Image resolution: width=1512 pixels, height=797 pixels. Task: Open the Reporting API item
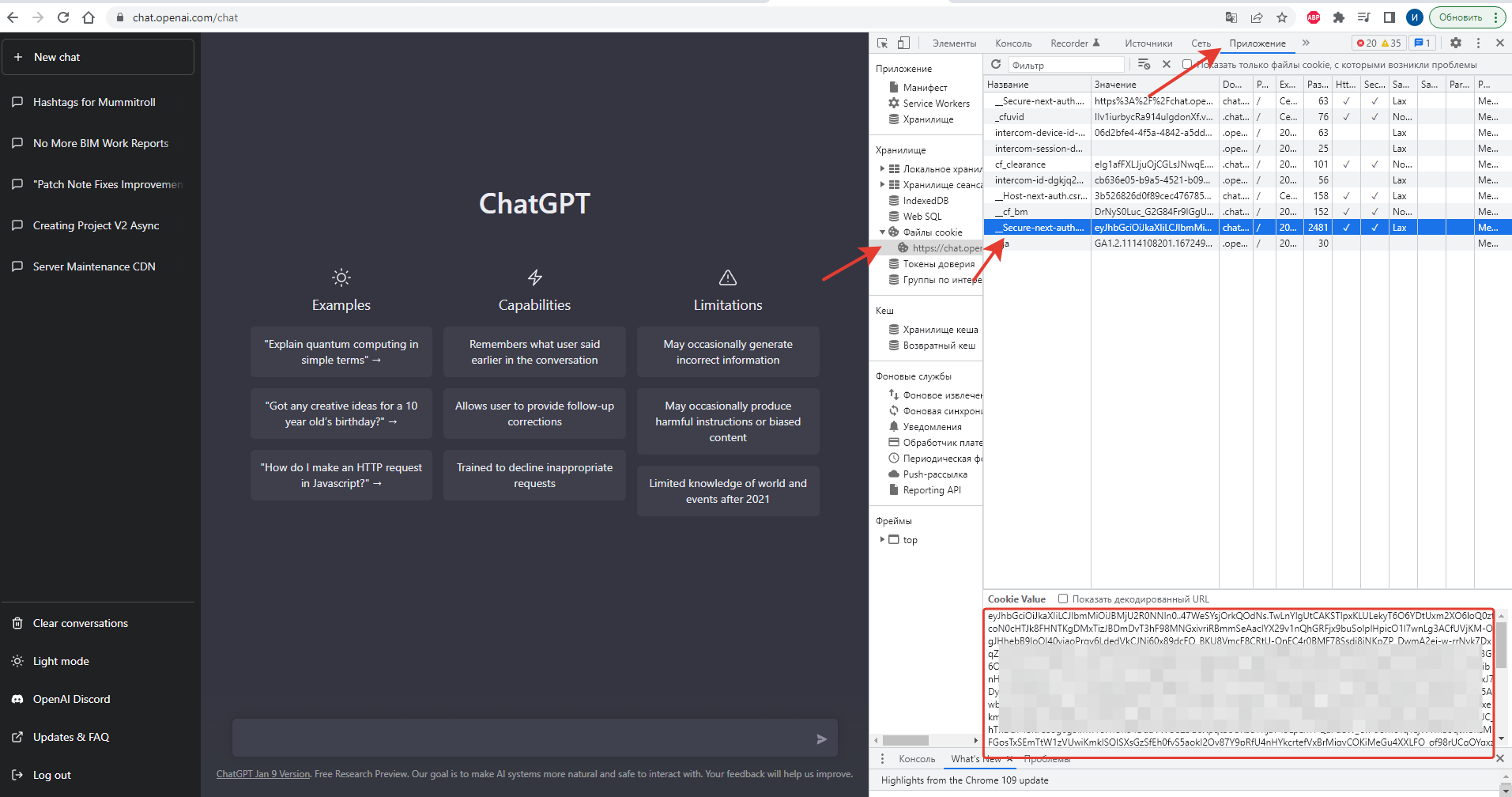coord(932,490)
